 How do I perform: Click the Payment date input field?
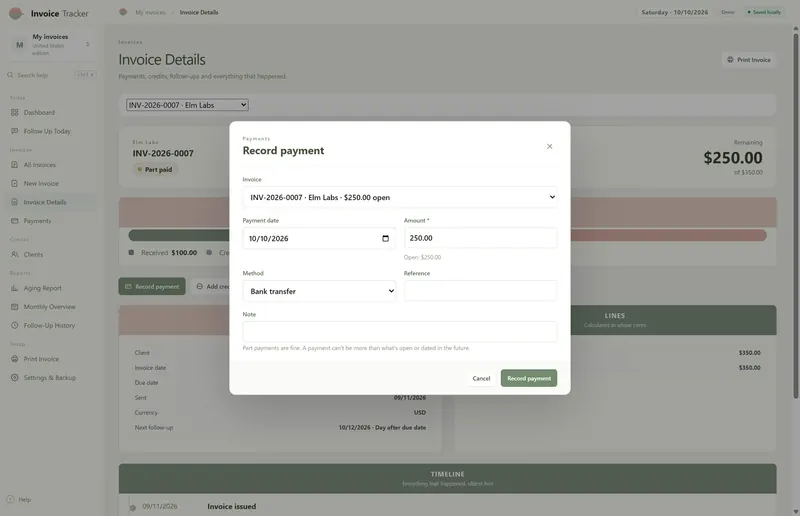(x=319, y=238)
